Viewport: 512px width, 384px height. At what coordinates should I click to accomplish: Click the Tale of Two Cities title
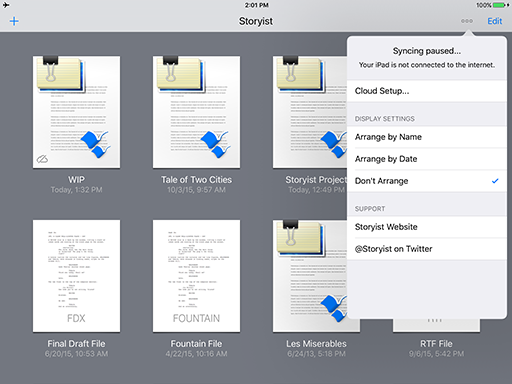(196, 180)
